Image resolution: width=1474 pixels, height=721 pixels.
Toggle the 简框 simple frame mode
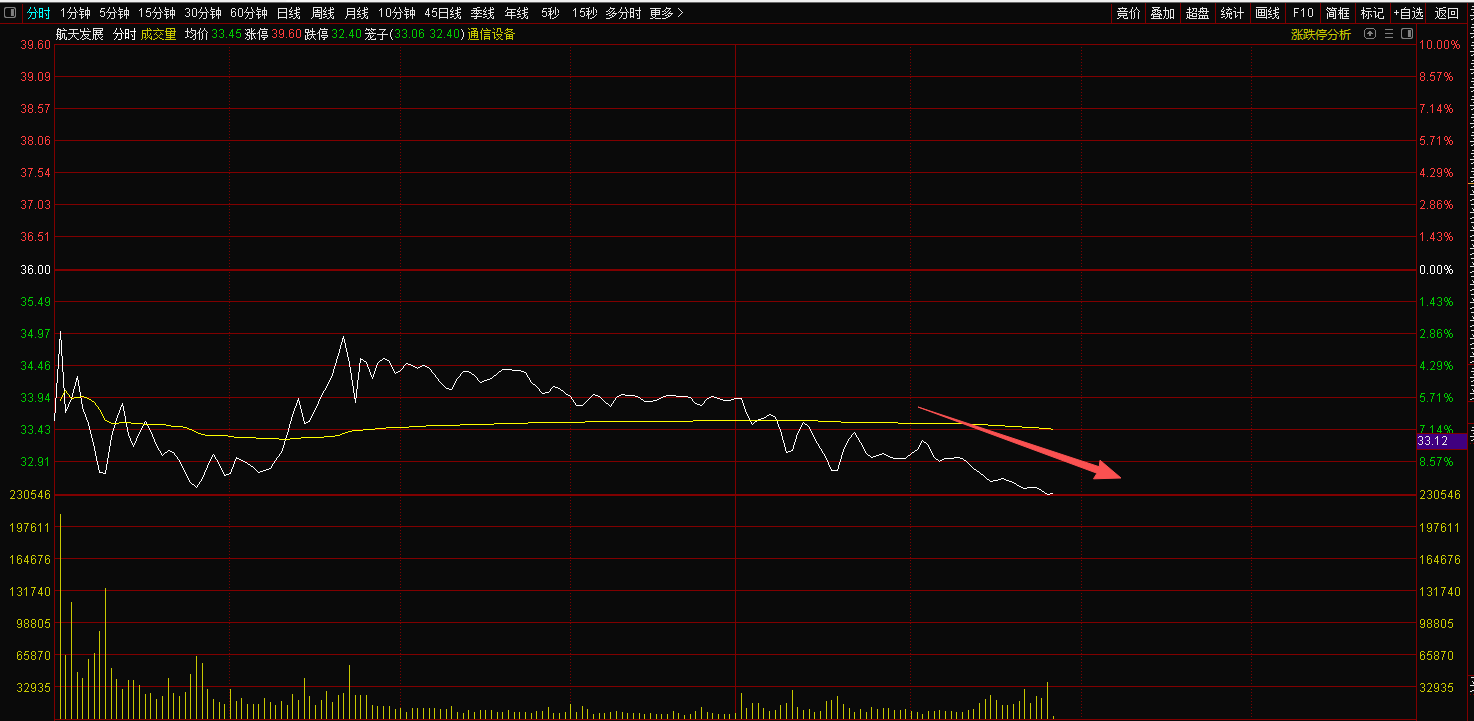click(x=1337, y=13)
